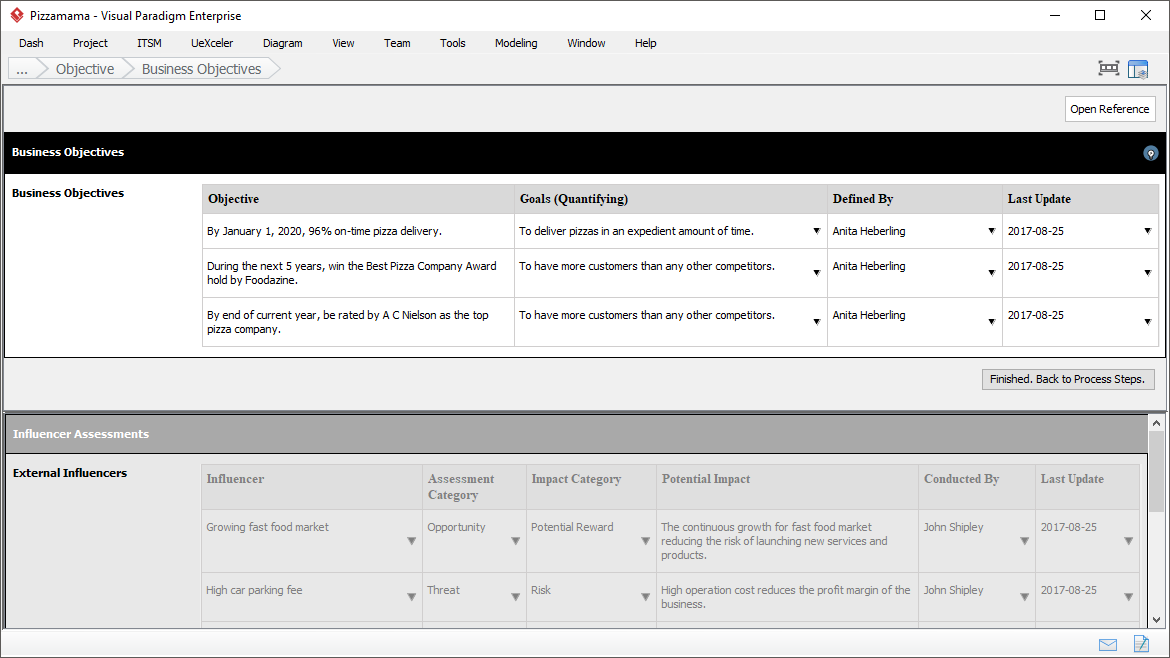Click the document note icon in status bar
Viewport: 1170px width, 658px height.
pos(1141,644)
